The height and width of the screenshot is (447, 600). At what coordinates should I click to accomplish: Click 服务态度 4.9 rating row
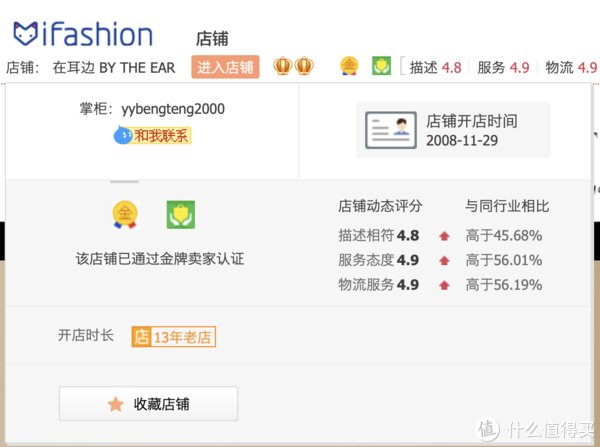pyautogui.click(x=378, y=260)
